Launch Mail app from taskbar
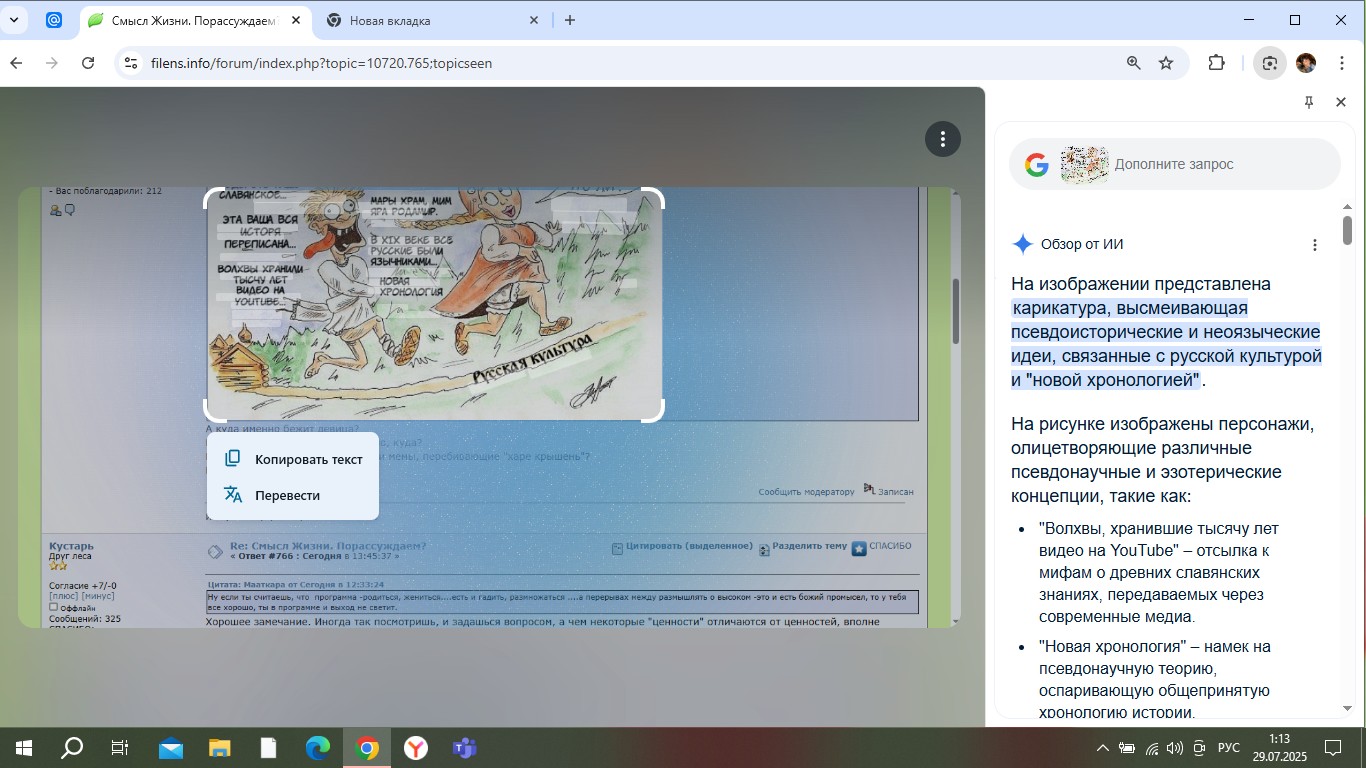This screenshot has width=1366, height=768. (x=170, y=748)
